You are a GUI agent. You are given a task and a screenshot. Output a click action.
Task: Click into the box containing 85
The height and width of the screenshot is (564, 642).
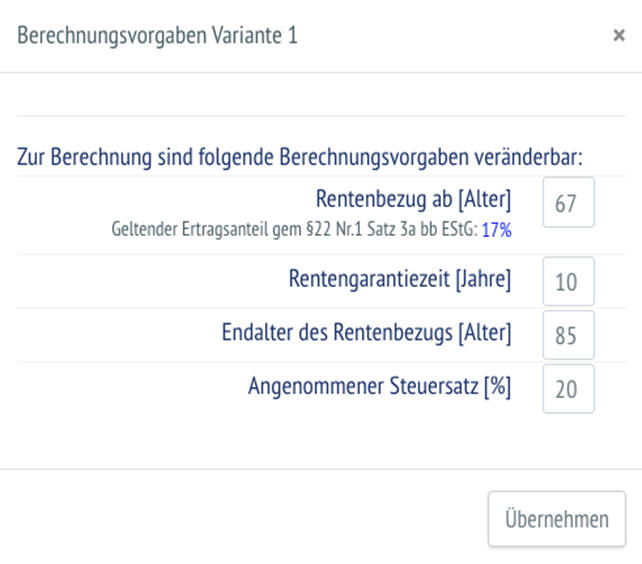pyautogui.click(x=567, y=336)
